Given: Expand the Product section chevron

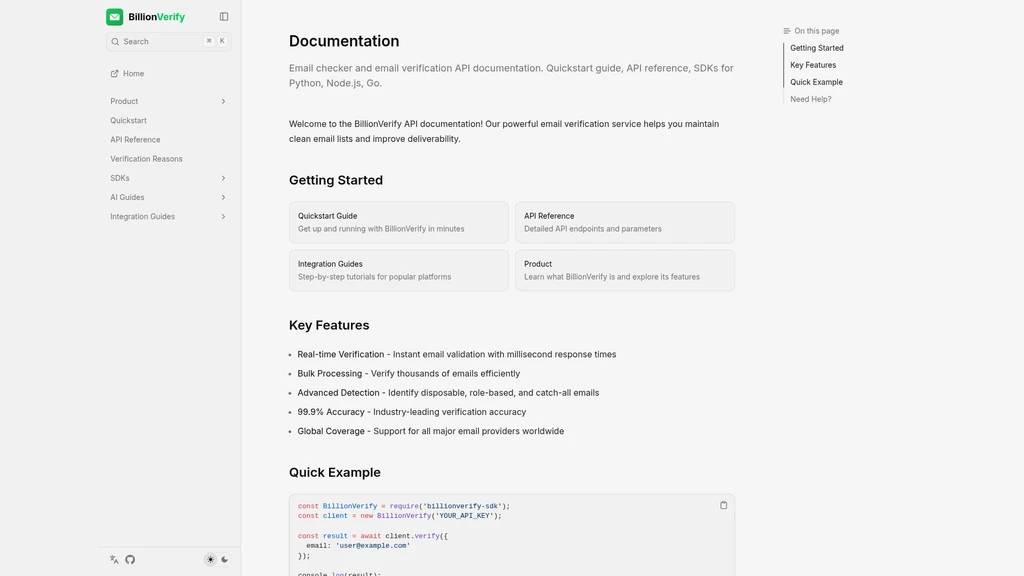Looking at the screenshot, I should (x=223, y=101).
